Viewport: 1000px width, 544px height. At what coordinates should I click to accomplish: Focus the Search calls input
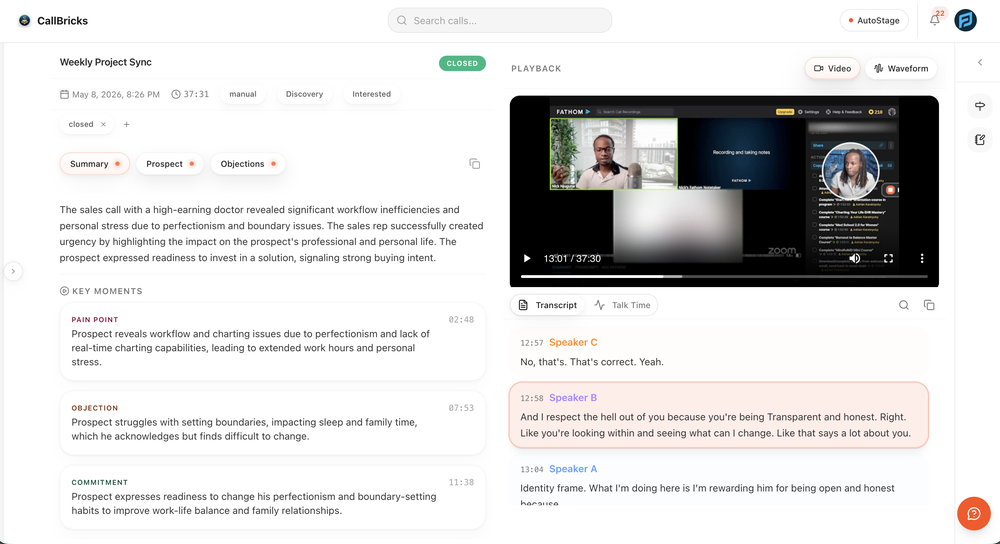pos(499,20)
